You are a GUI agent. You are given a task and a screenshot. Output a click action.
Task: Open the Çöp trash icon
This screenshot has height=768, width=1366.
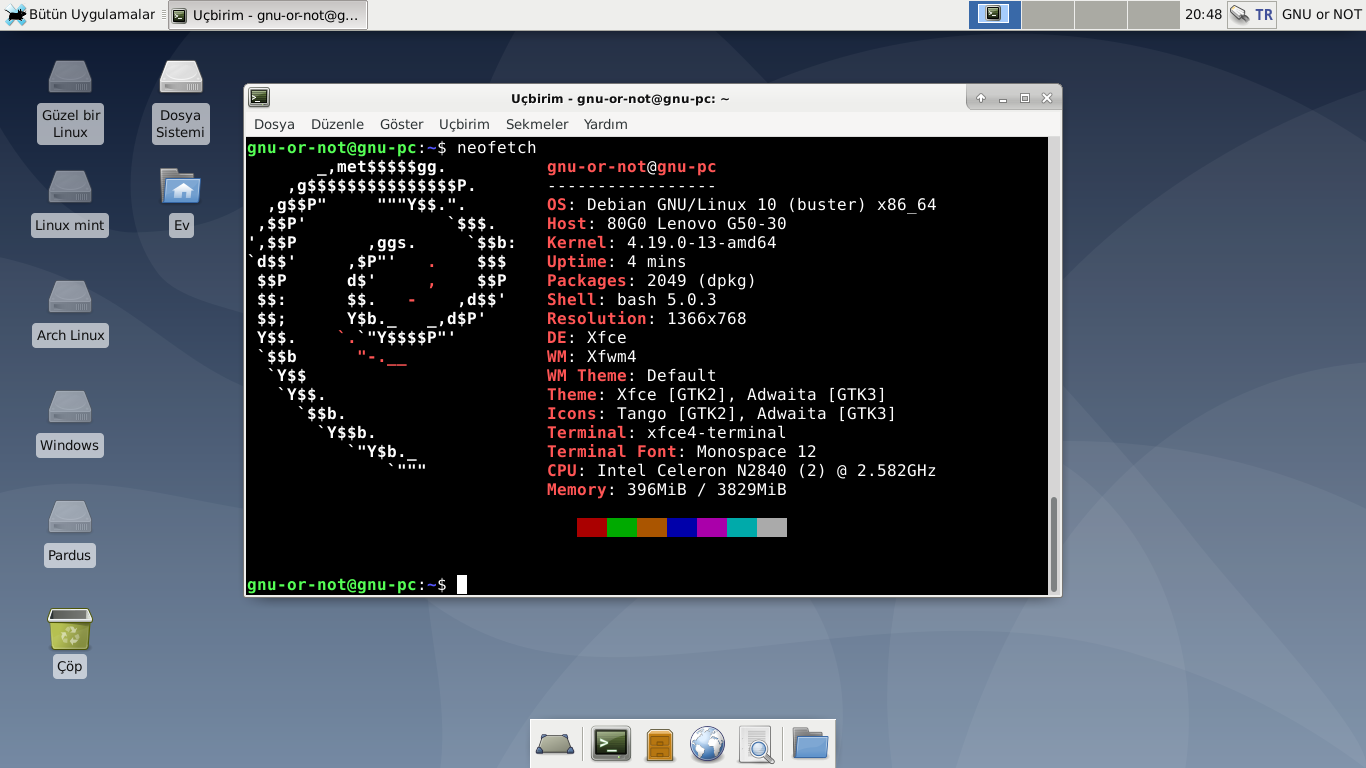[x=70, y=629]
